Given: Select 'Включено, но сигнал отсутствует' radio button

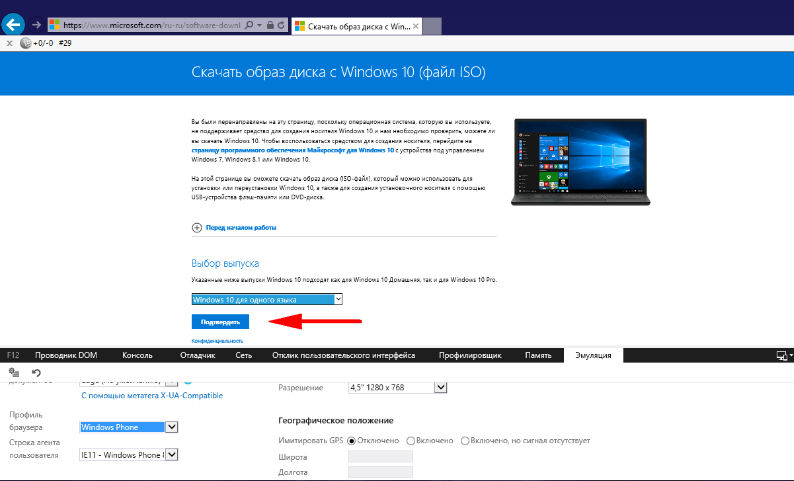Looking at the screenshot, I should click(x=465, y=441).
